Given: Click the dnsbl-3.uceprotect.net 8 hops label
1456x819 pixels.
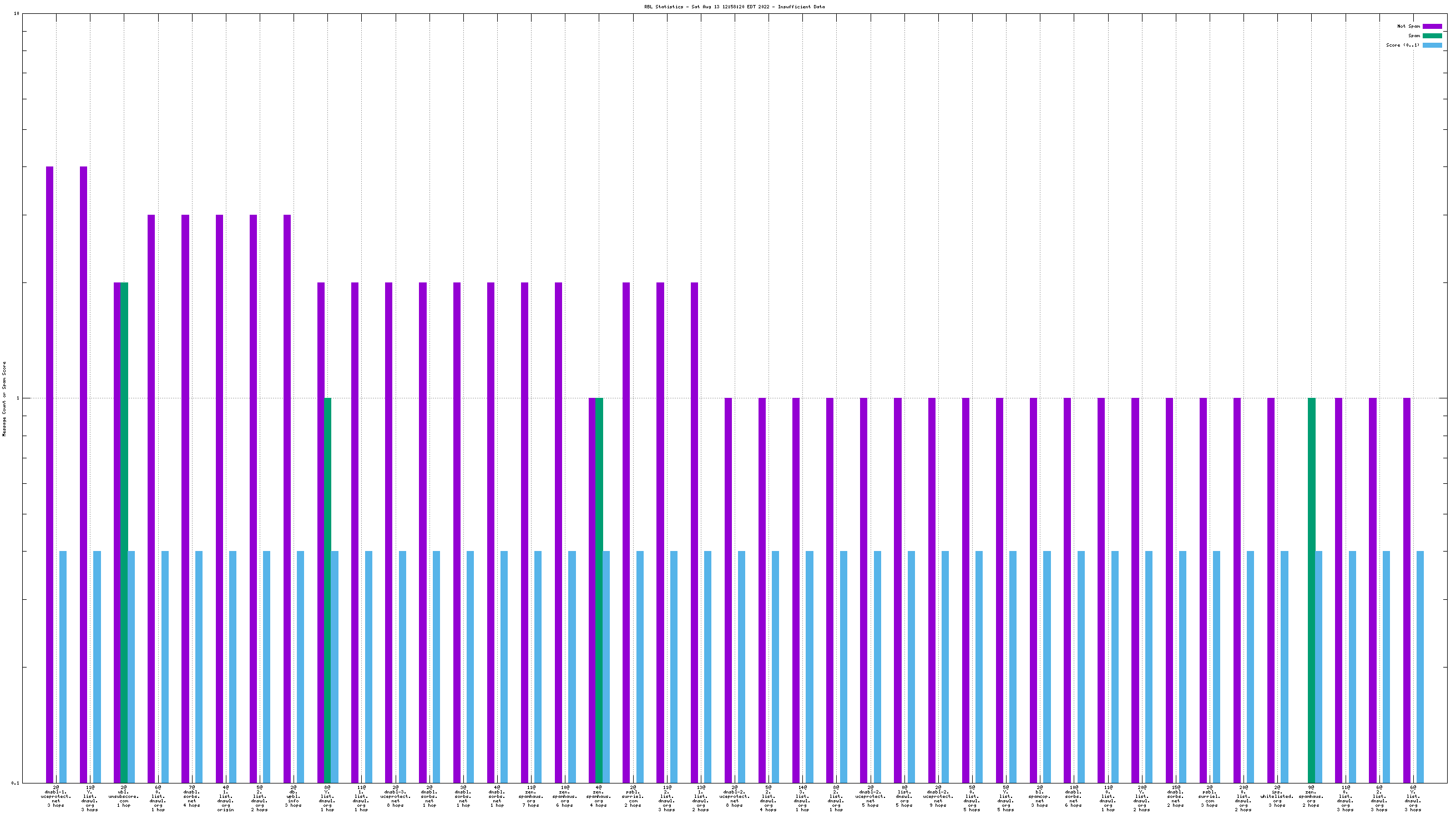Looking at the screenshot, I should (395, 796).
